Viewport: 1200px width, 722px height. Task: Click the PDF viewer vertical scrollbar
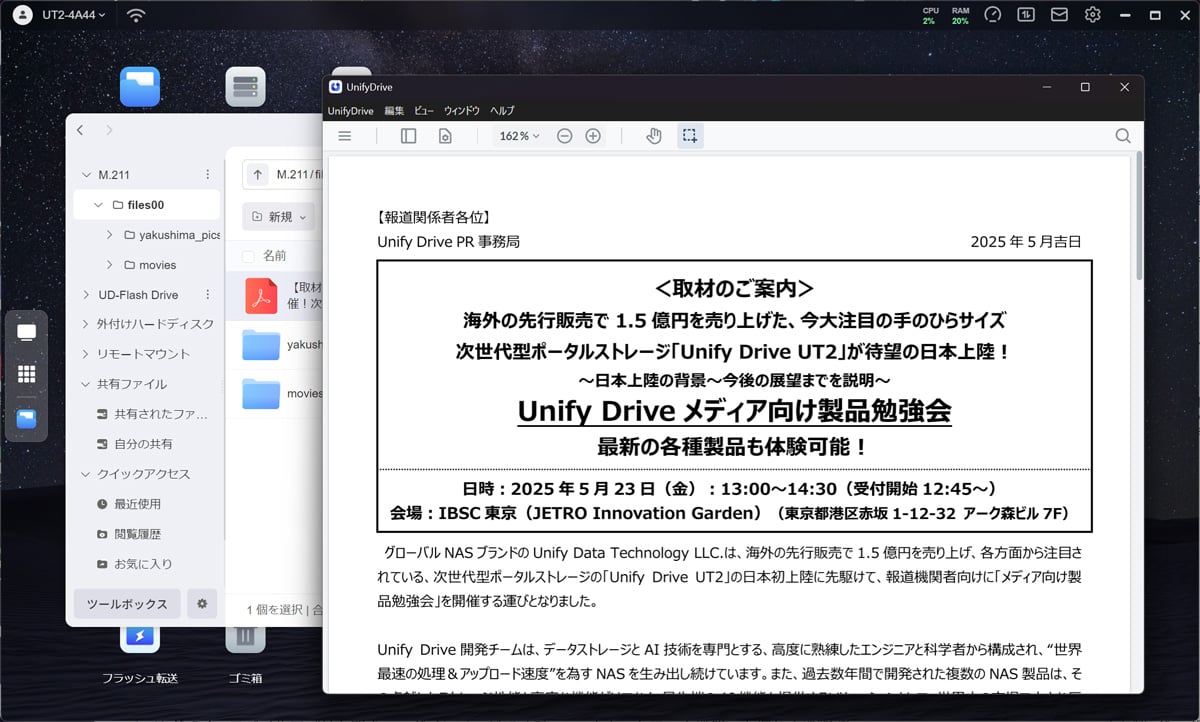[x=1139, y=215]
